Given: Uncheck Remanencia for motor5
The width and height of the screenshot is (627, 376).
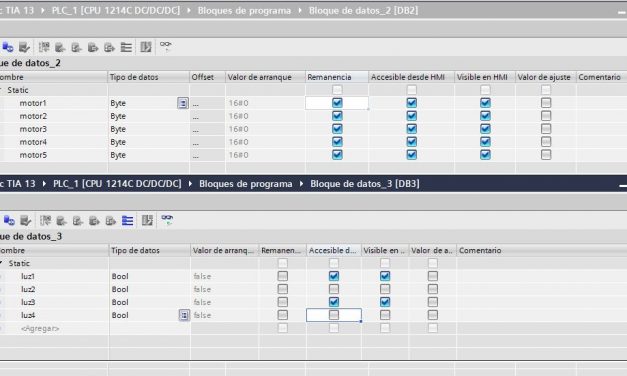Looking at the screenshot, I should [x=337, y=155].
